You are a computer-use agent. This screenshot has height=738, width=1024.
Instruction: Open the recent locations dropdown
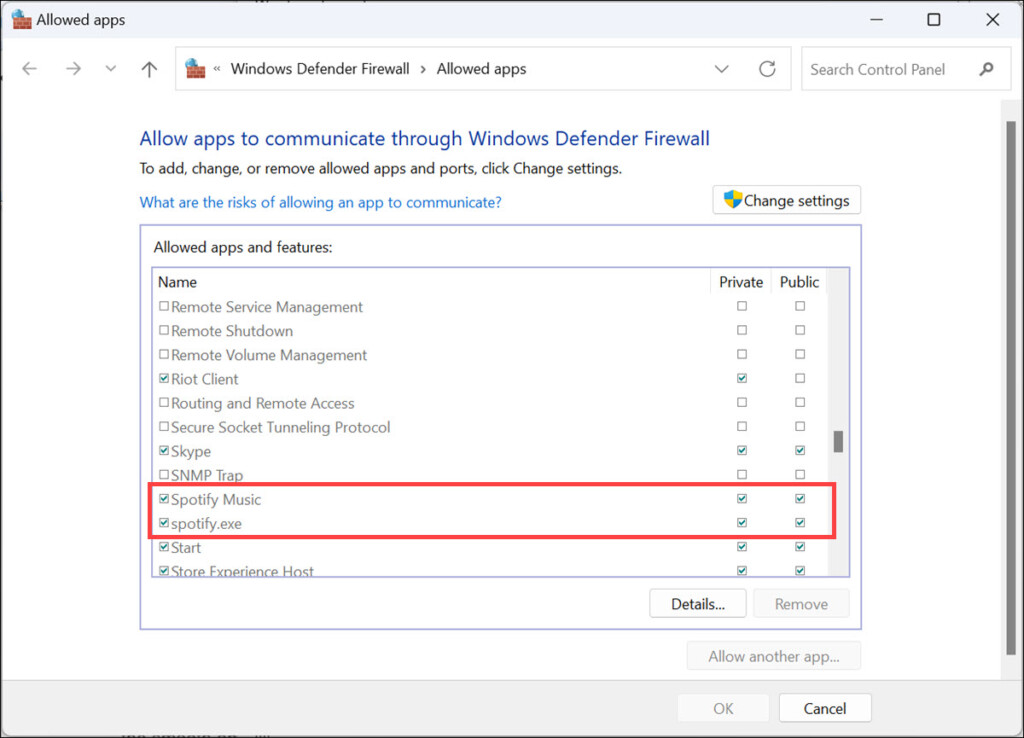click(111, 69)
